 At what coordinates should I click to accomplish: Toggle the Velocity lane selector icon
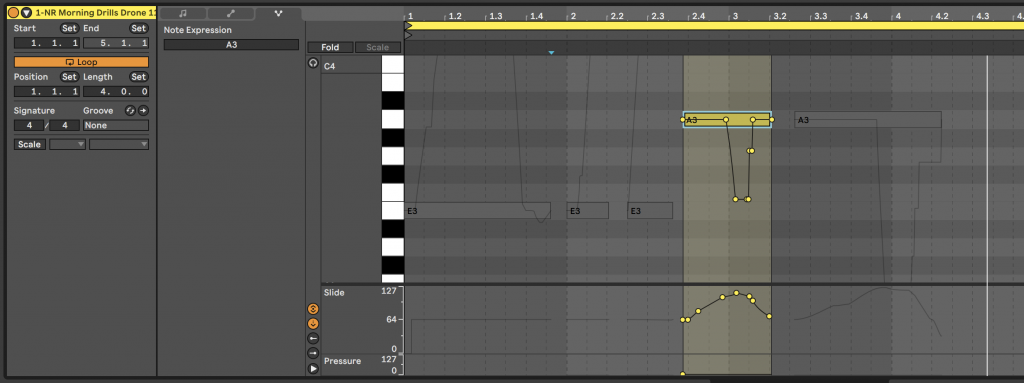click(x=313, y=339)
